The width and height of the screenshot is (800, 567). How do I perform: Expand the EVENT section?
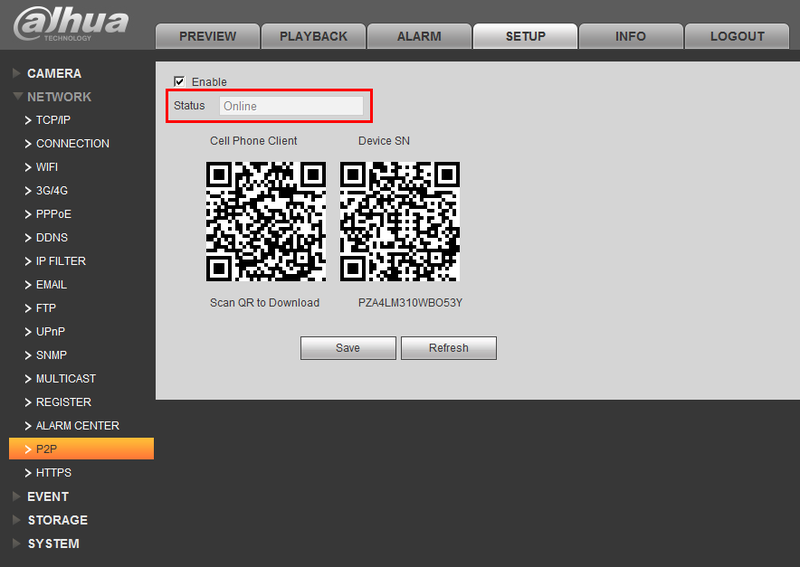point(48,497)
